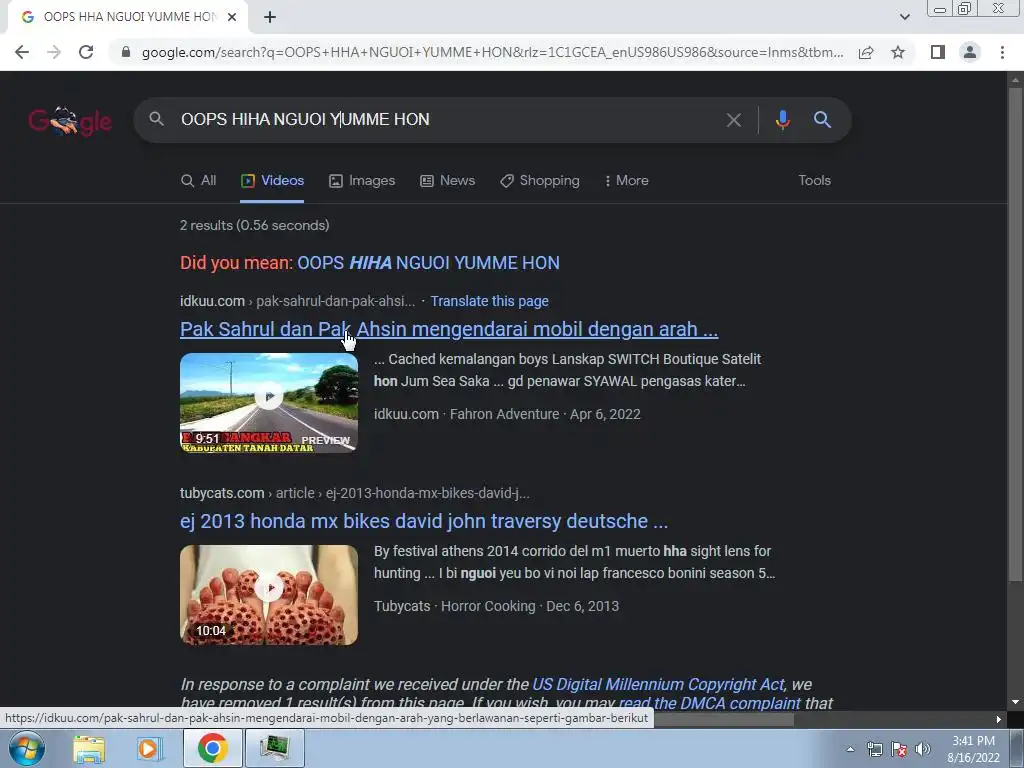1024x768 pixels.
Task: Open the Chrome three-dot menu
Action: (1002, 52)
